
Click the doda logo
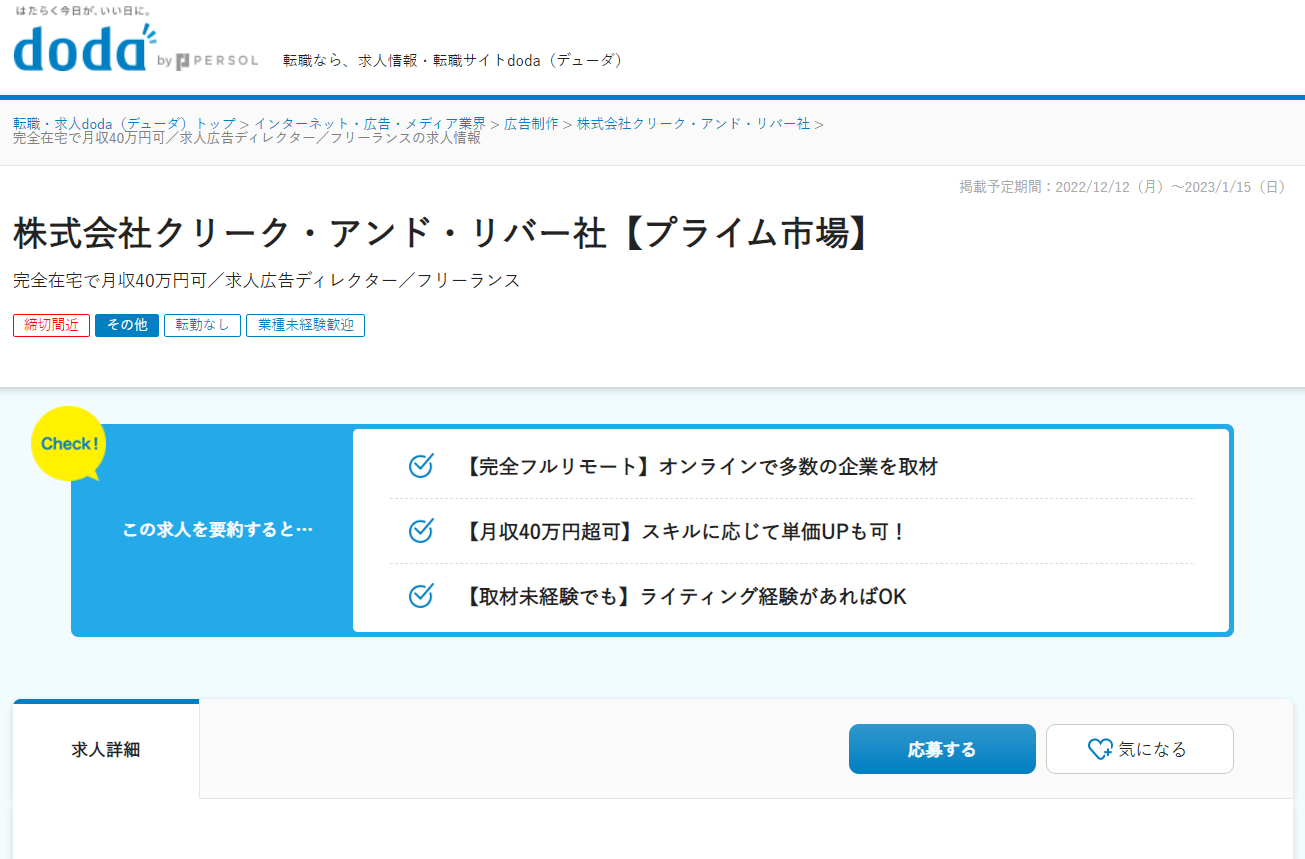pyautogui.click(x=85, y=48)
